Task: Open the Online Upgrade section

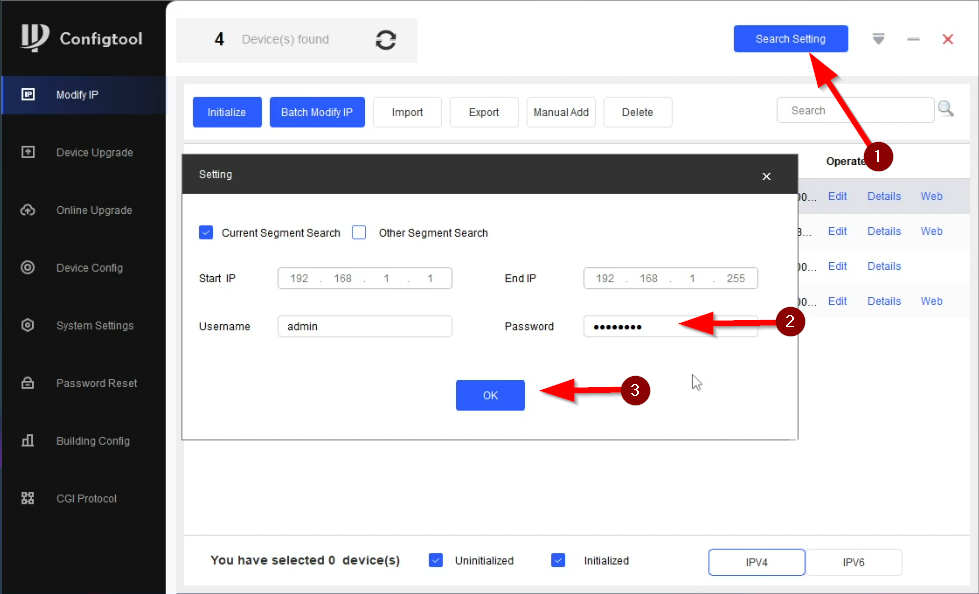Action: point(93,210)
